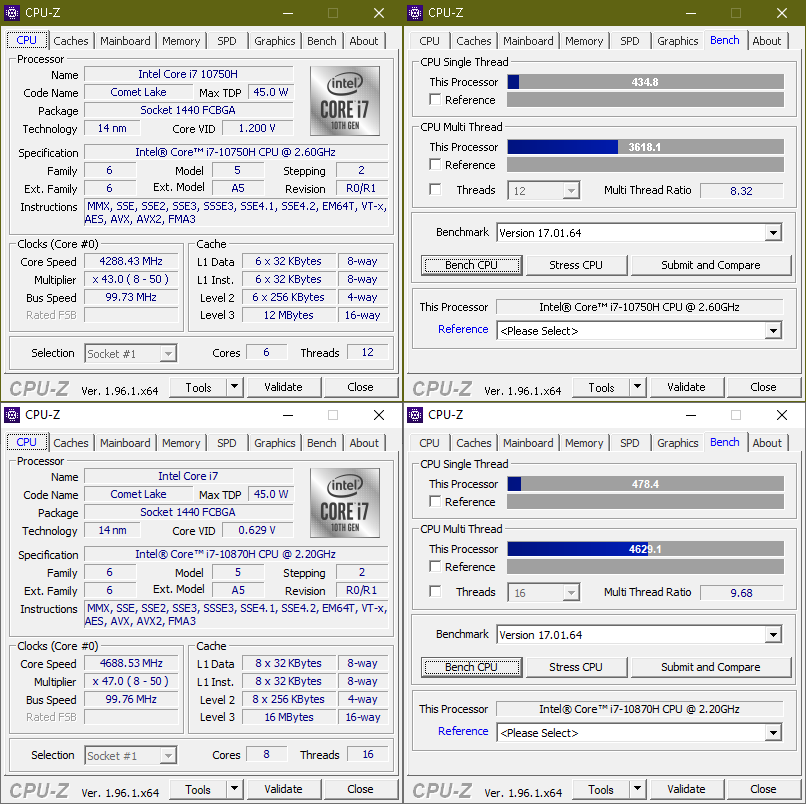Viewport: 806px width, 804px height.
Task: Click Validate in i7-10750H CPU window
Action: (x=284, y=387)
